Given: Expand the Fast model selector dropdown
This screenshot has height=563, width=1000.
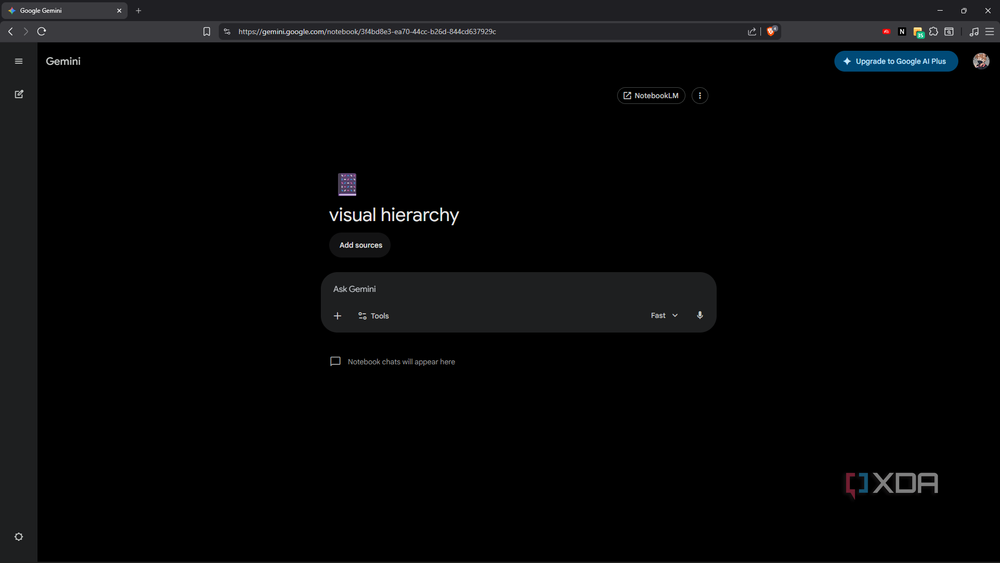Looking at the screenshot, I should tap(664, 316).
